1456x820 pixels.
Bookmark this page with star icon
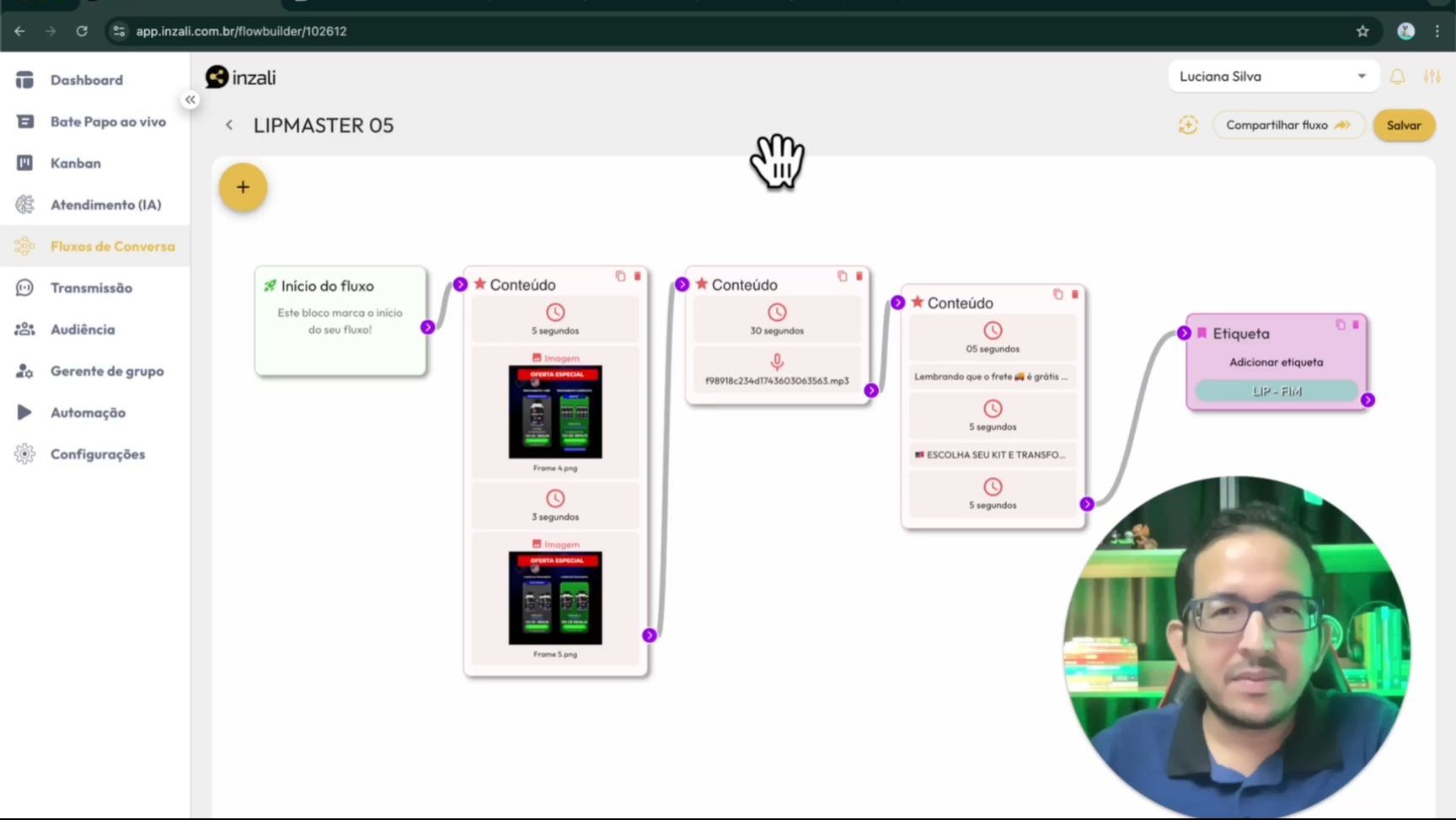coord(1362,31)
